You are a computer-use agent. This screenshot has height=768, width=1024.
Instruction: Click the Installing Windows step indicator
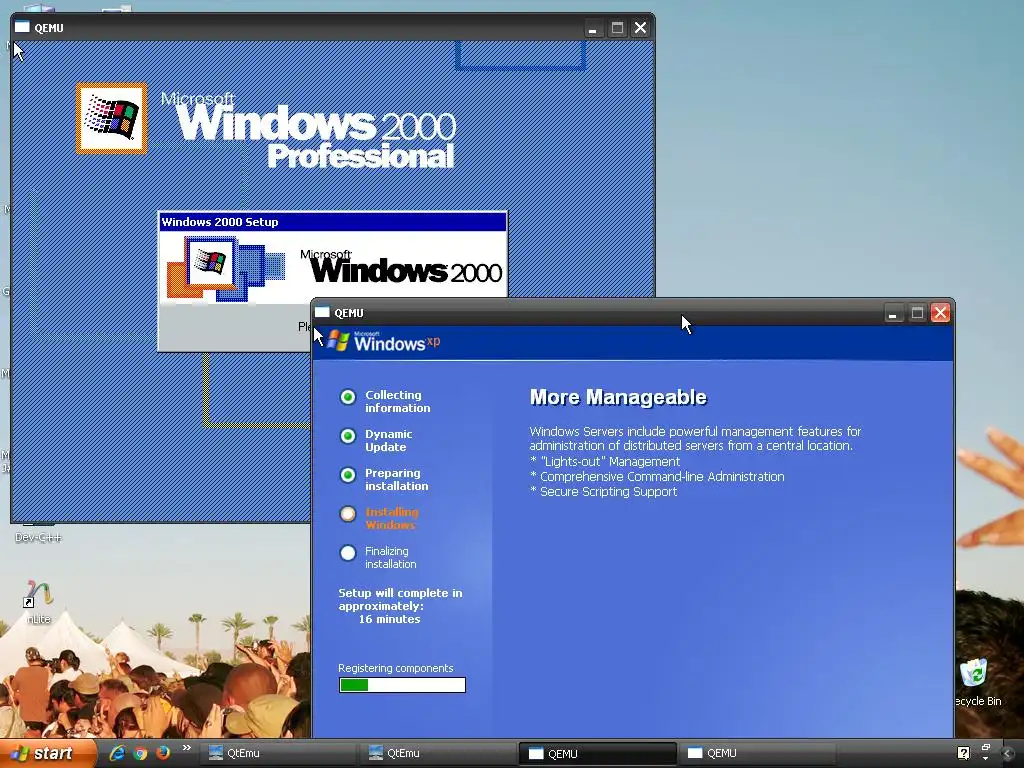tap(348, 514)
